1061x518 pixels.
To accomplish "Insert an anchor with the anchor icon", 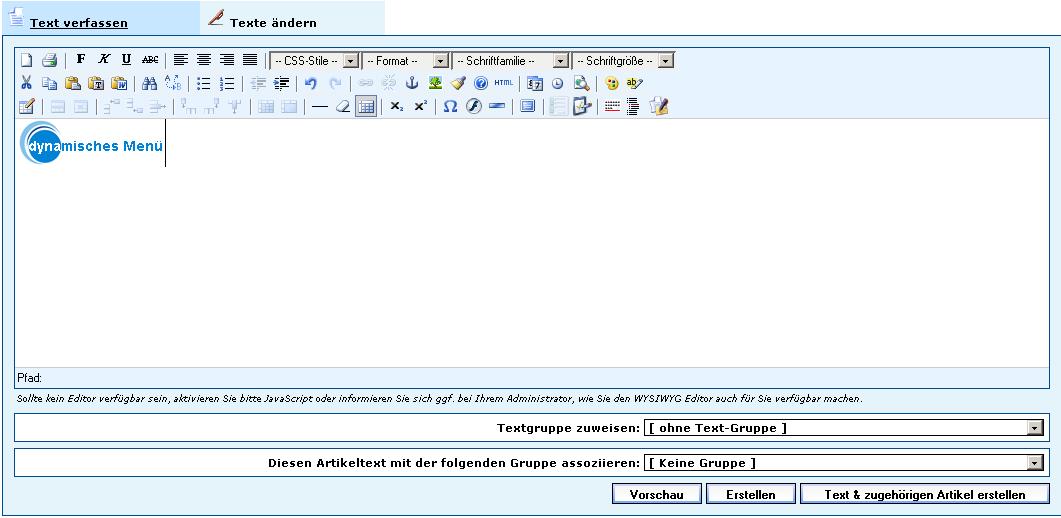I will point(411,84).
